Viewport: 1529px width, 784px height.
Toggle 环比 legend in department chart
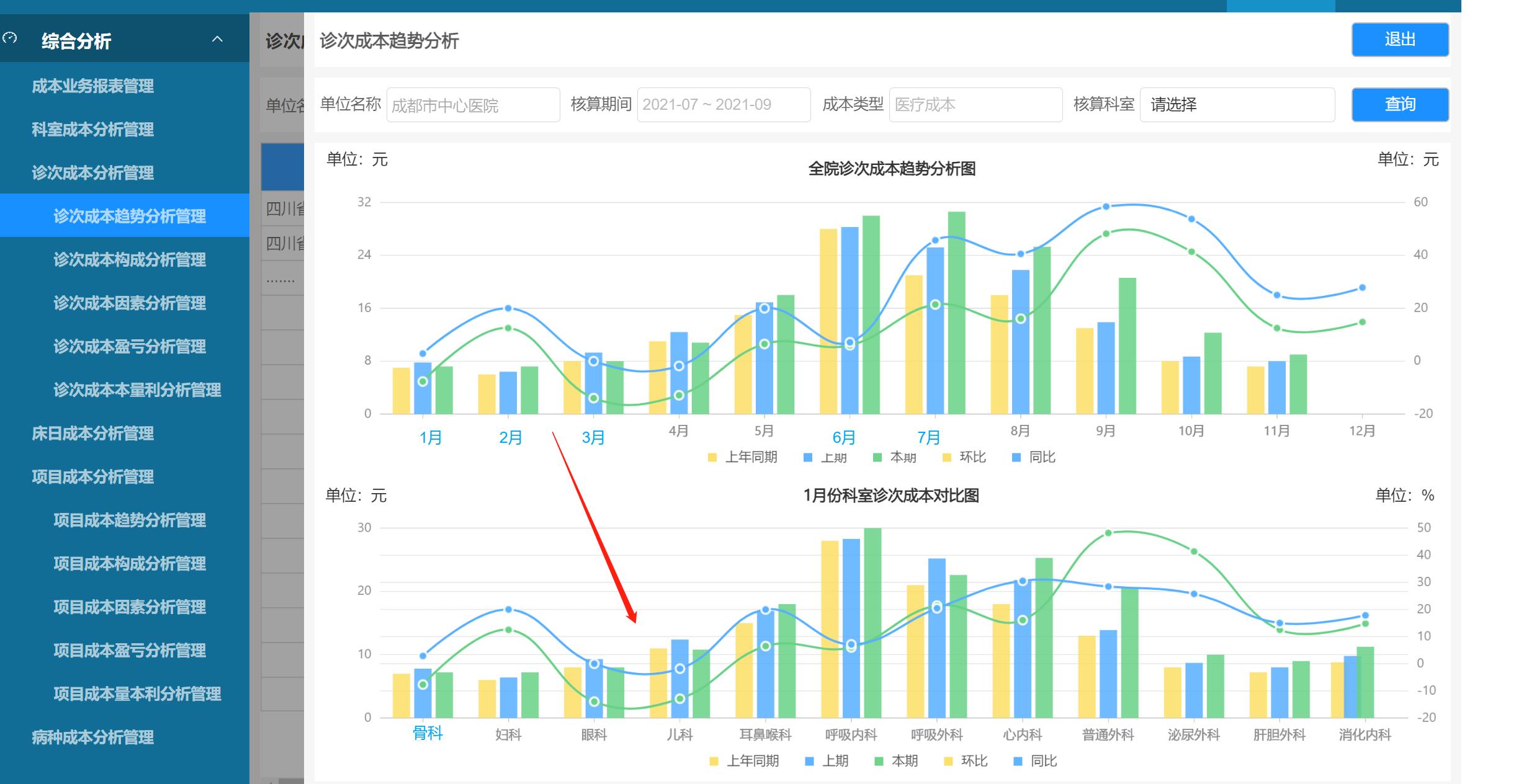pyautogui.click(x=966, y=761)
